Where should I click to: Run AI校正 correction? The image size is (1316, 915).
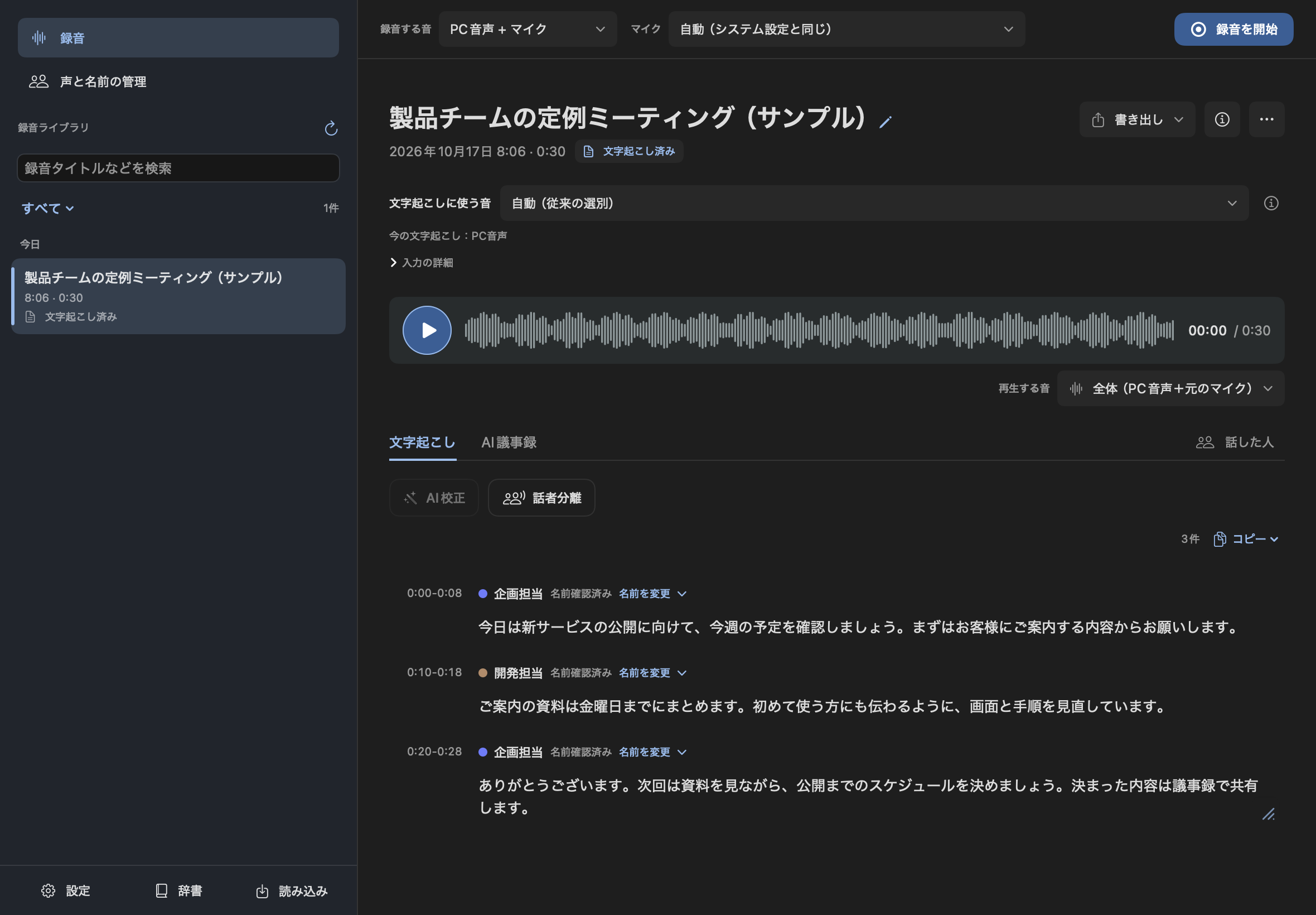(434, 498)
